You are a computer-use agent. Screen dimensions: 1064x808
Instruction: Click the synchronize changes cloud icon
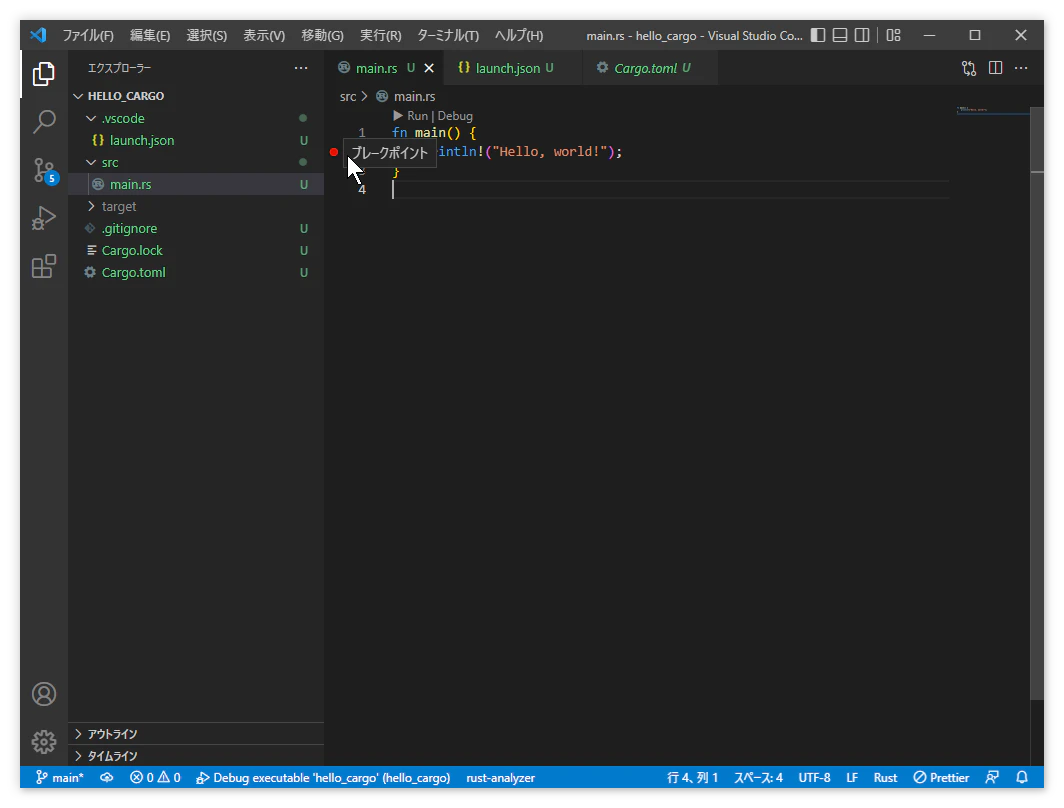tap(107, 777)
